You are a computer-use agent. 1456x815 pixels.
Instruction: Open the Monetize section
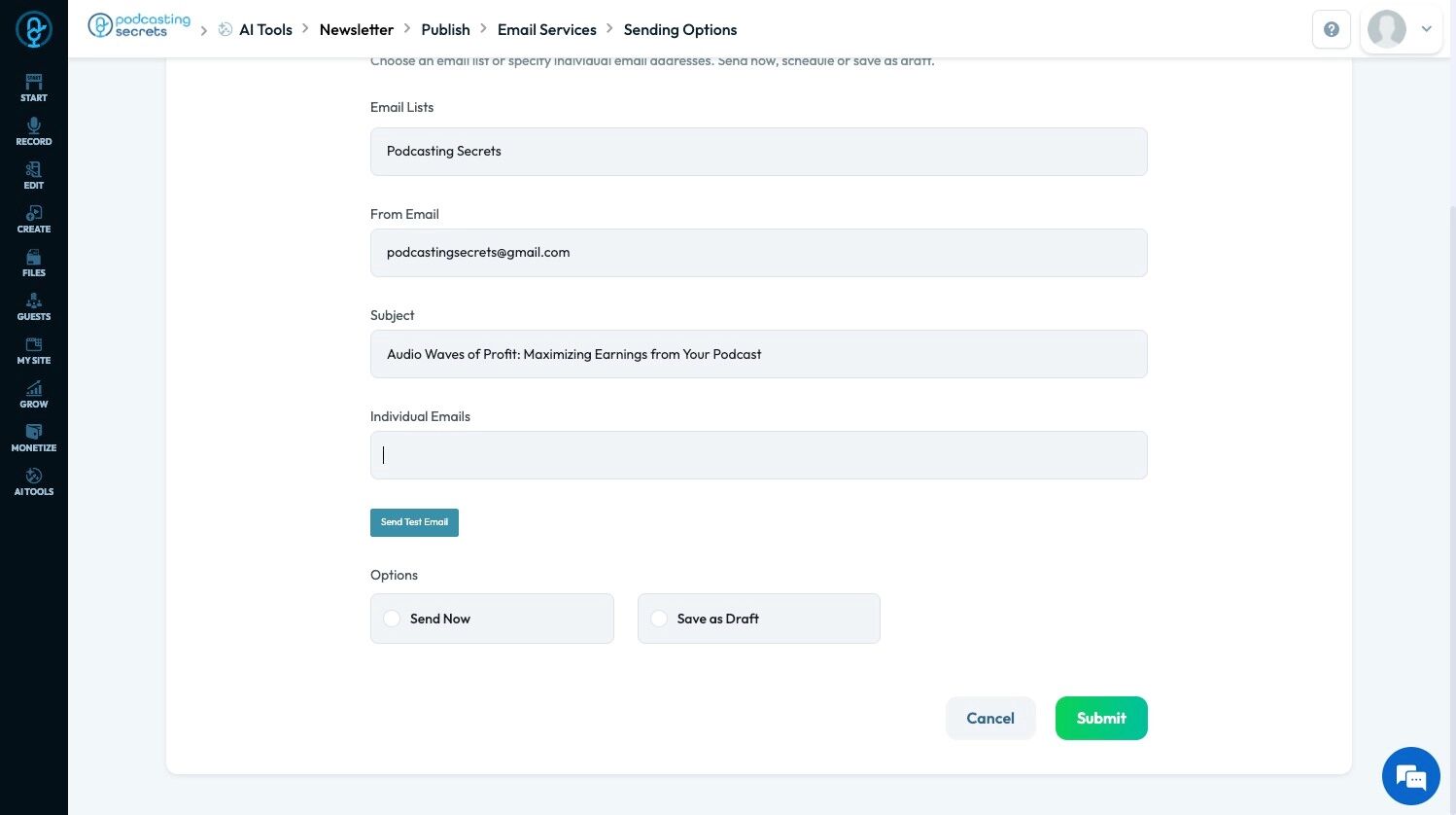(x=34, y=438)
